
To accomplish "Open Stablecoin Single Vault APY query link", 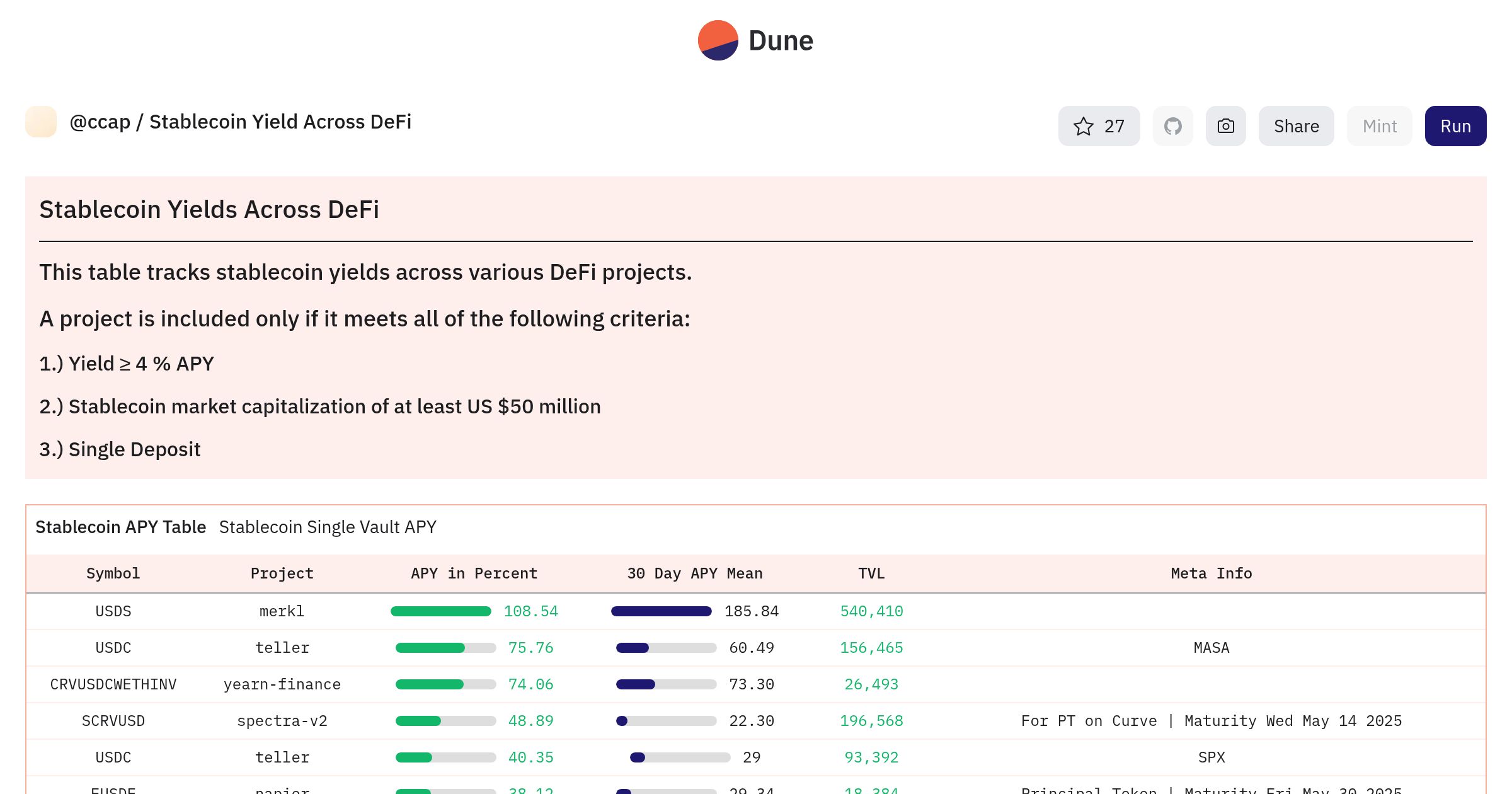I will click(x=328, y=527).
